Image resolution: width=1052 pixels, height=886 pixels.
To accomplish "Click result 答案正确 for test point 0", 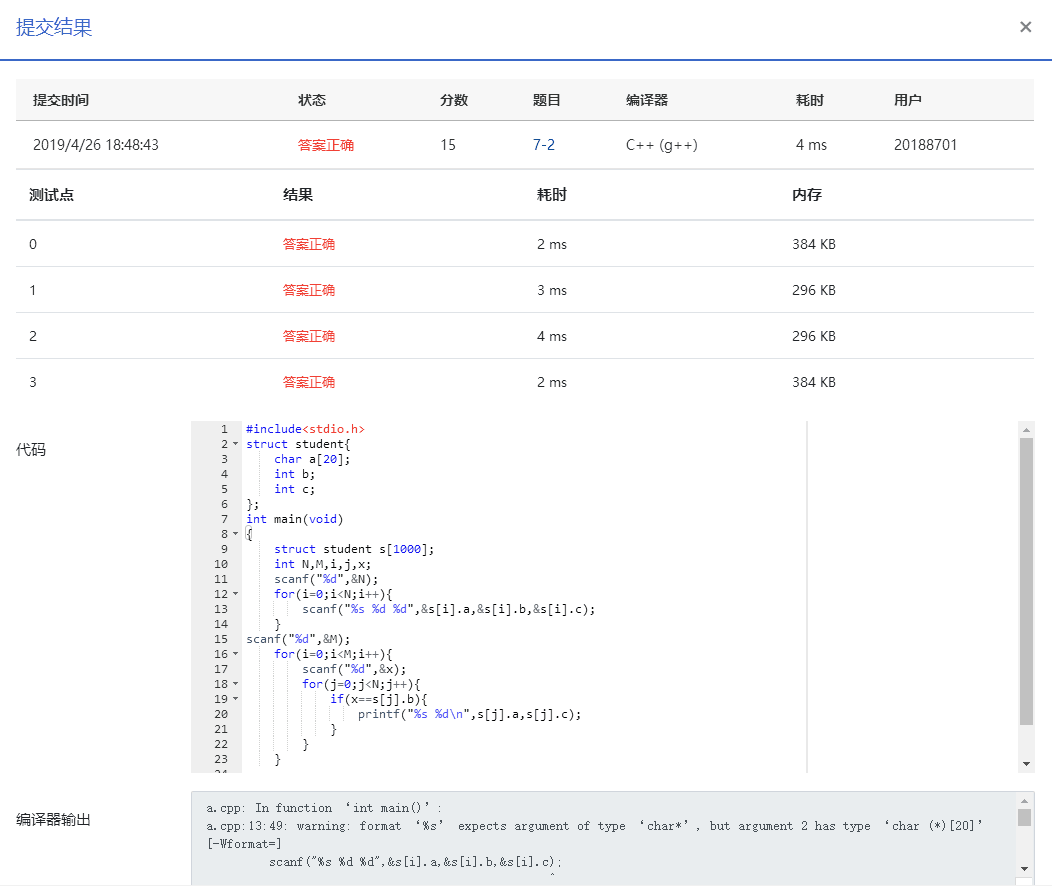I will [x=309, y=244].
